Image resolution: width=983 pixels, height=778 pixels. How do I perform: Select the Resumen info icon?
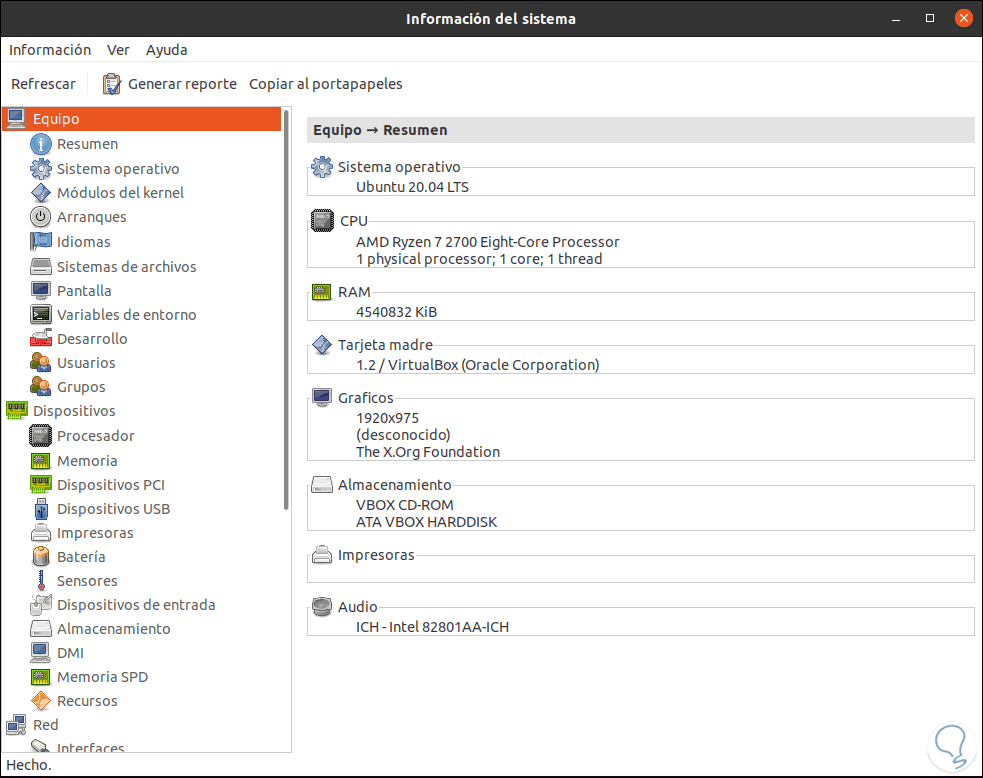41,144
